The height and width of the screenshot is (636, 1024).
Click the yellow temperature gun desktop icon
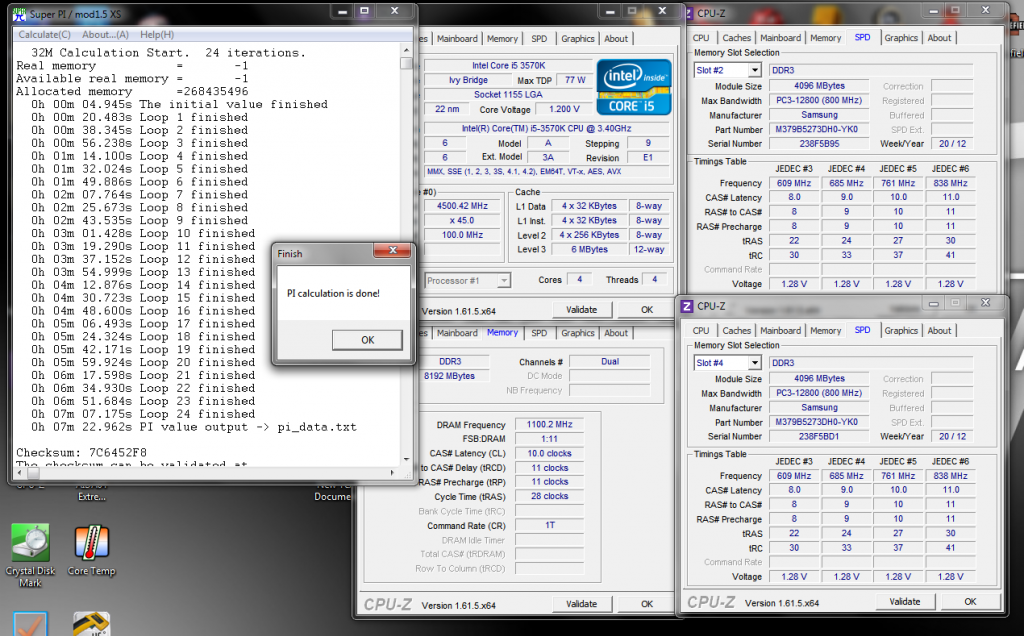point(92,625)
